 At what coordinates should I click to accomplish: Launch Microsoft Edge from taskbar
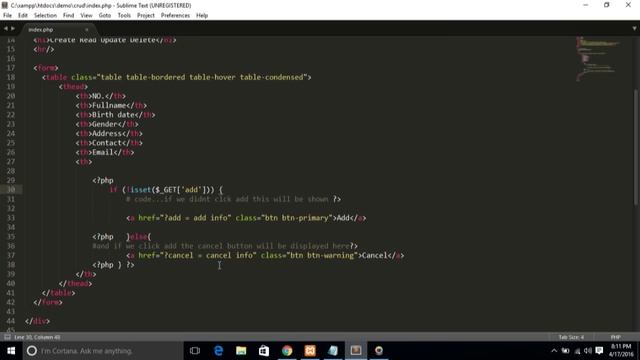pos(218,351)
